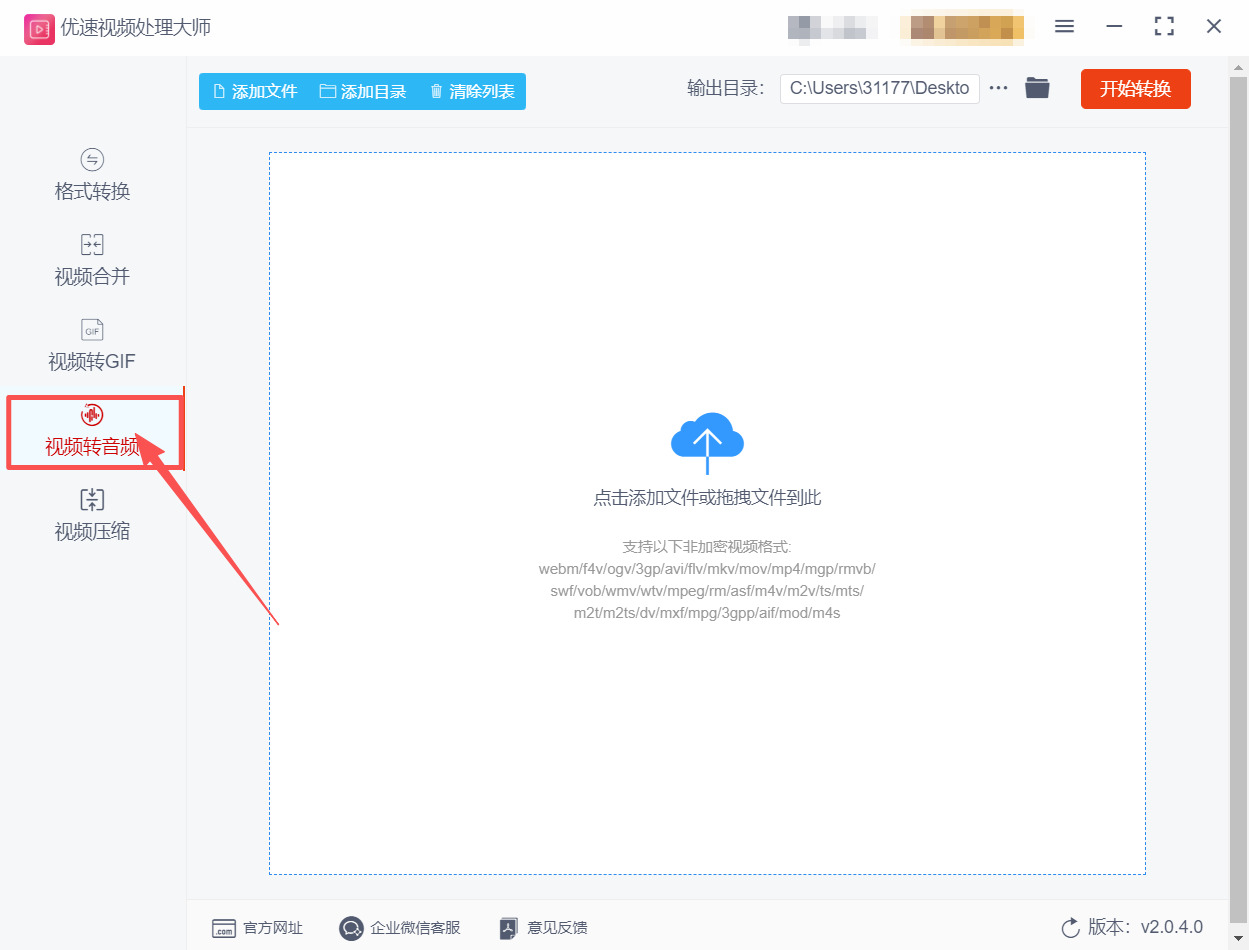This screenshot has width=1249, height=950.
Task: Click the three-dots browse output directory button
Action: [x=998, y=88]
